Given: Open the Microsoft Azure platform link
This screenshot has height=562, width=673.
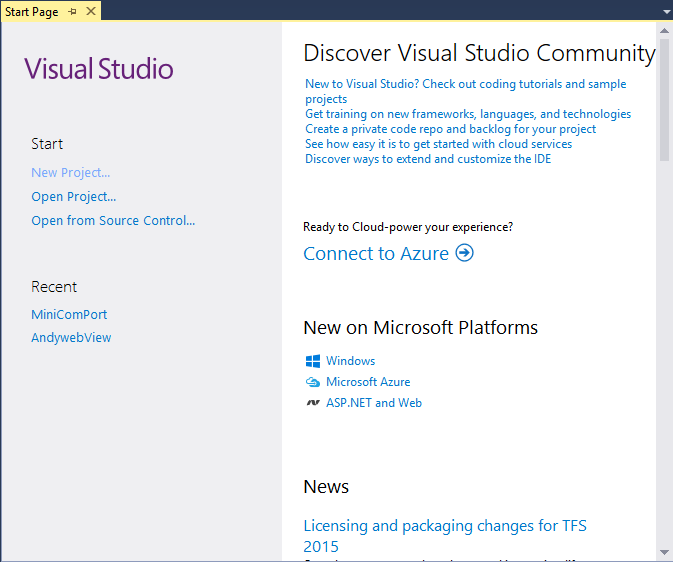Looking at the screenshot, I should (368, 382).
